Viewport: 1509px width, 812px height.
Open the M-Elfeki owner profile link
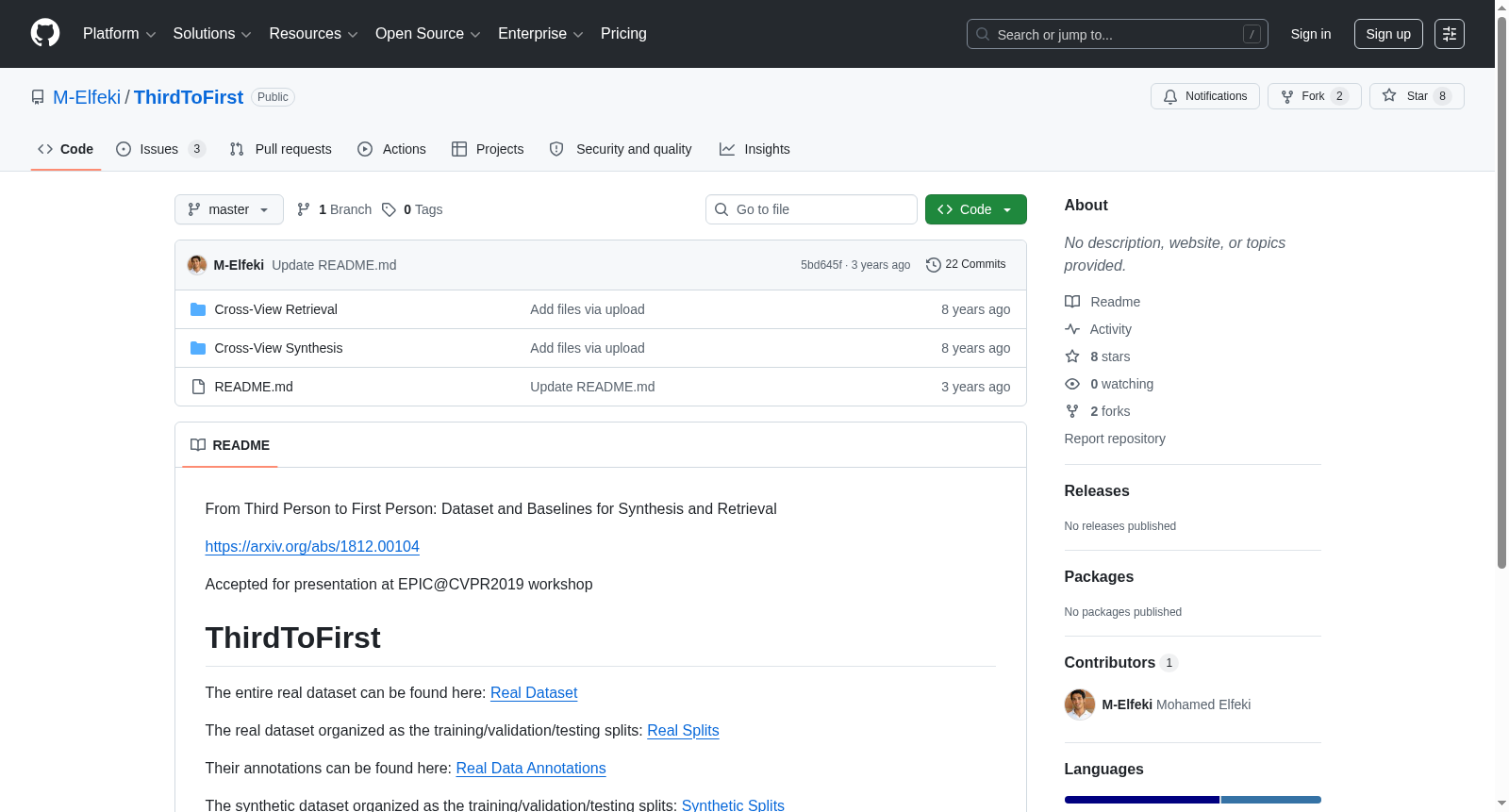[x=87, y=97]
